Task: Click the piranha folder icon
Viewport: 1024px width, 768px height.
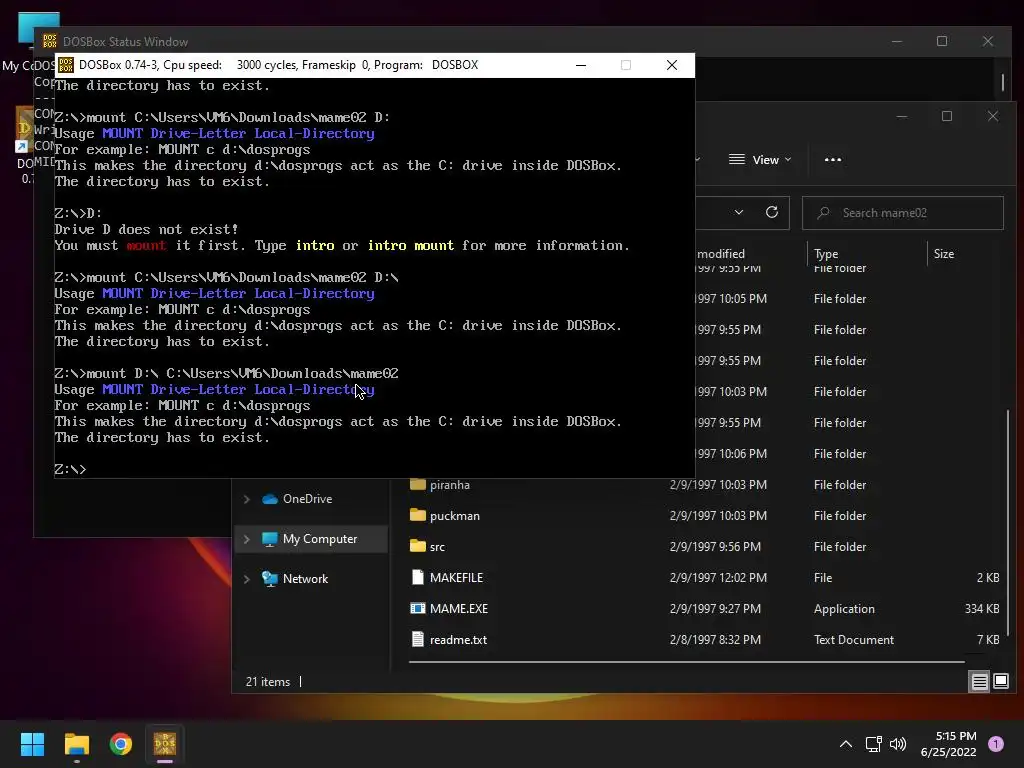Action: (x=417, y=485)
